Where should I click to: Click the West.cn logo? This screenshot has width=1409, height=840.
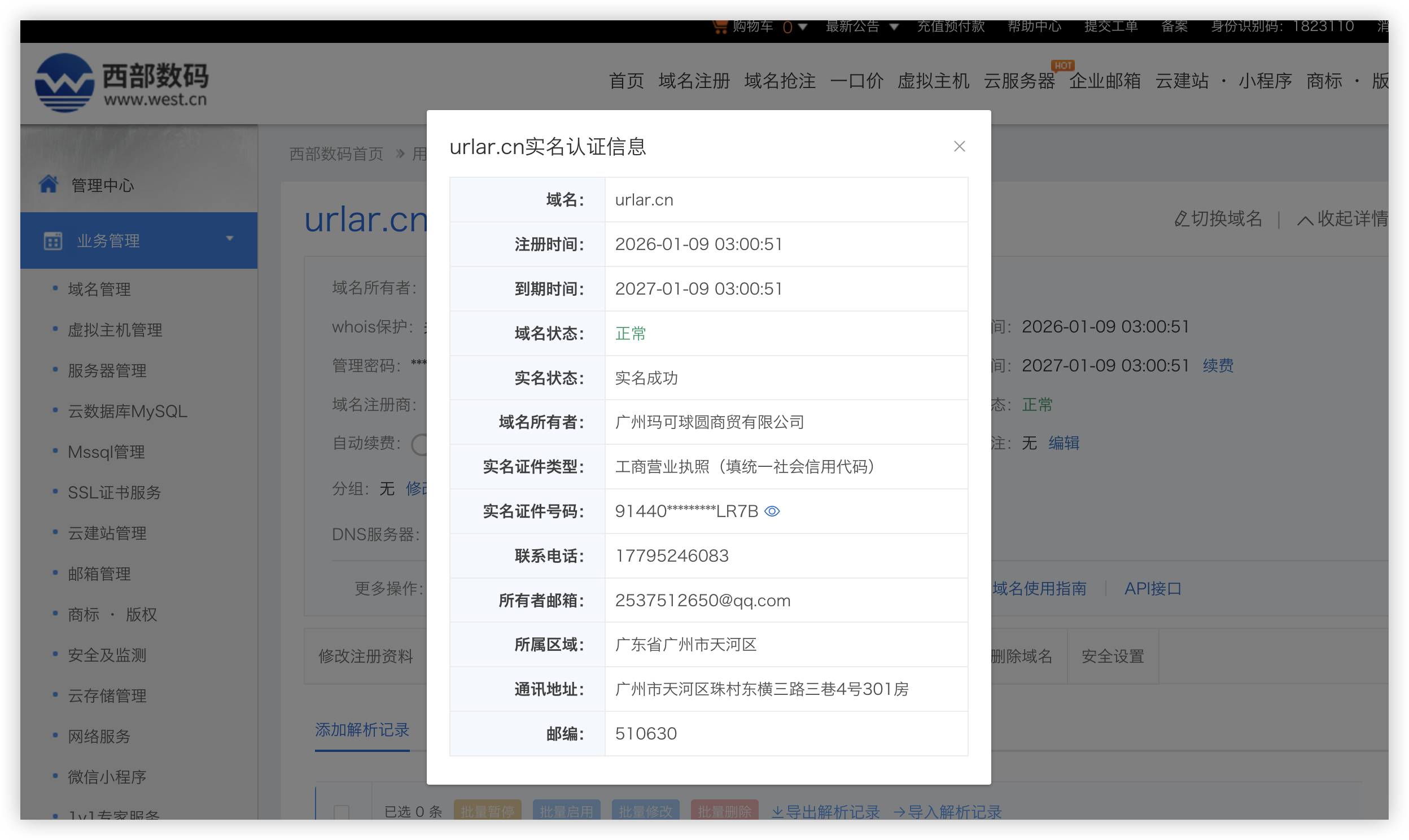(x=64, y=82)
